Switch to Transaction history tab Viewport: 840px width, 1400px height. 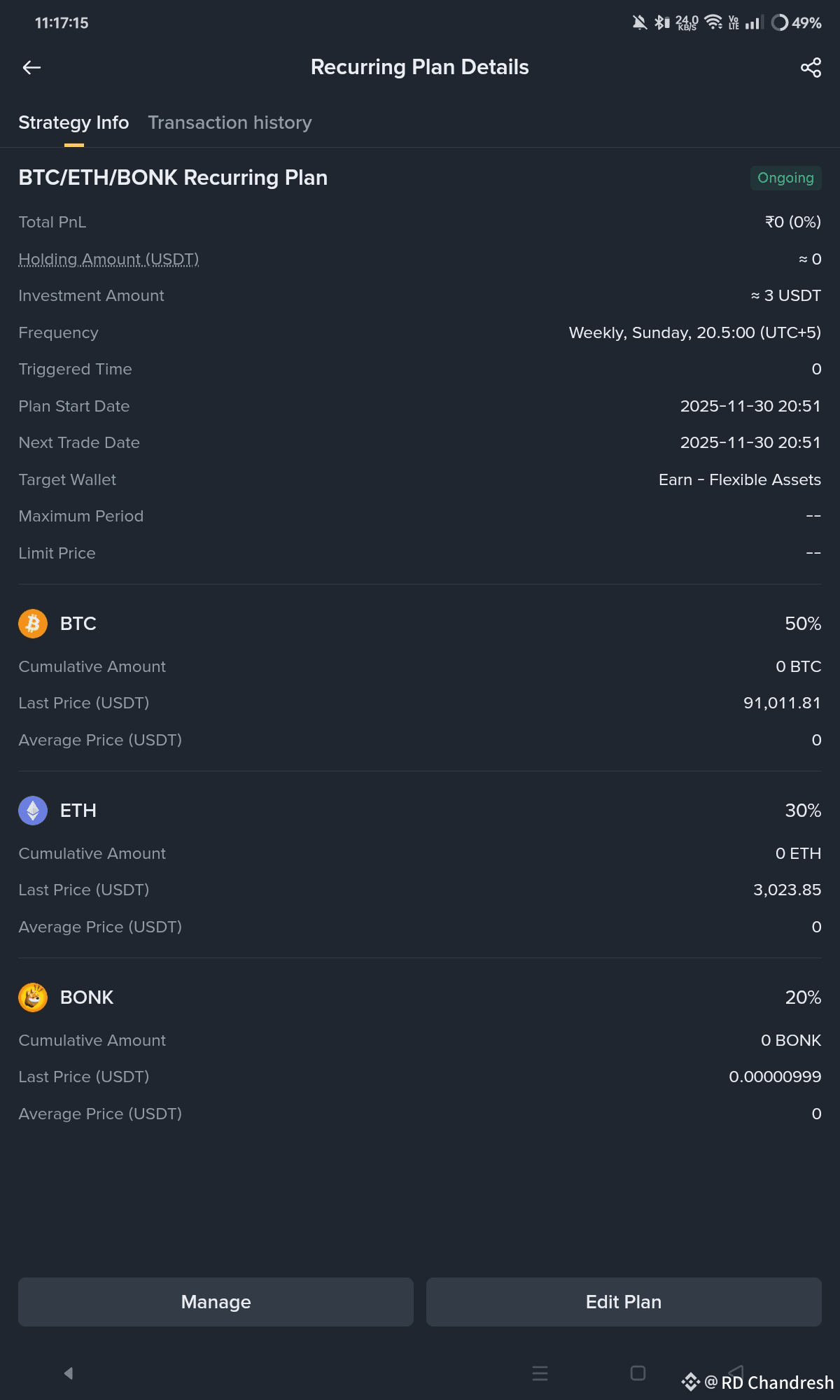tap(230, 122)
